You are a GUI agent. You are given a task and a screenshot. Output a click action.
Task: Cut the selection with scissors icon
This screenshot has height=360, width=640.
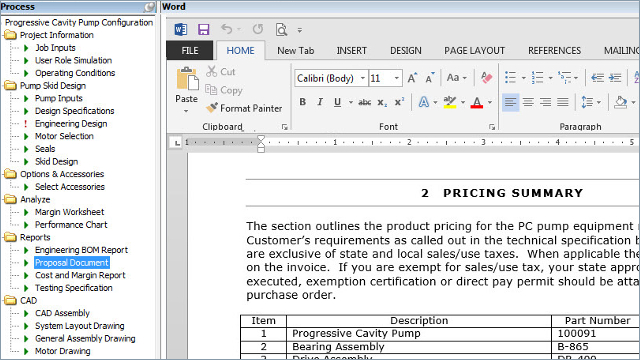220,72
